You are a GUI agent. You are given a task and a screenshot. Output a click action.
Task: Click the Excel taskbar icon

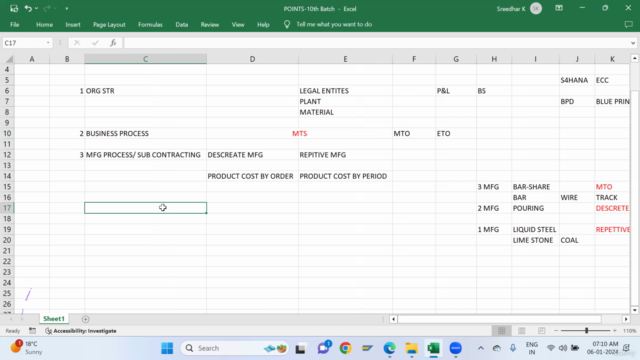(433, 348)
